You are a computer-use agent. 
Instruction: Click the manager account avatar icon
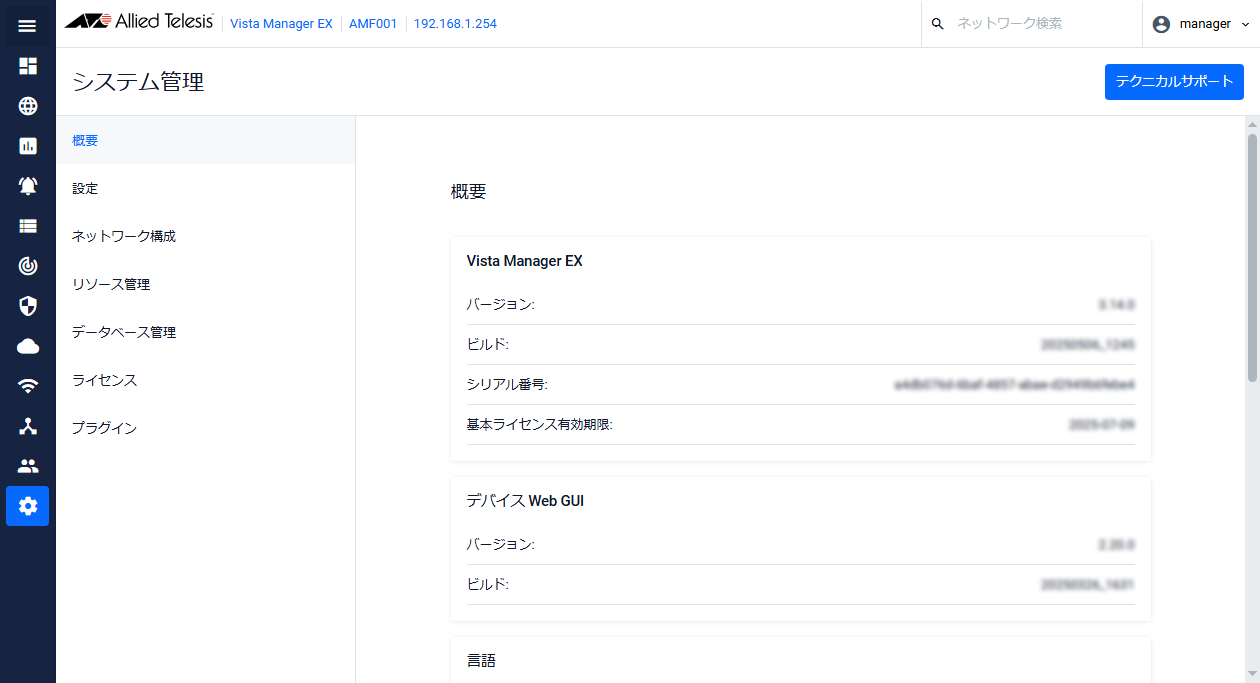point(1161,24)
